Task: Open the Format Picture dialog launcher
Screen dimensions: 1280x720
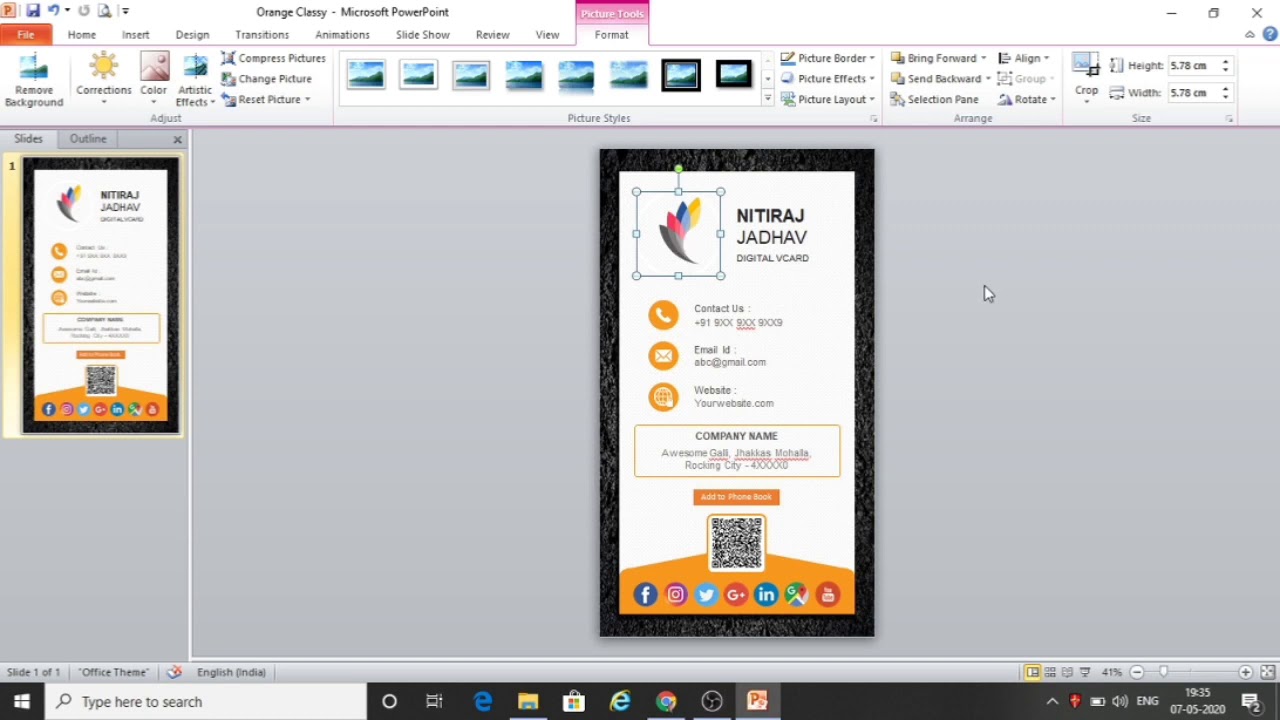Action: pos(873,119)
